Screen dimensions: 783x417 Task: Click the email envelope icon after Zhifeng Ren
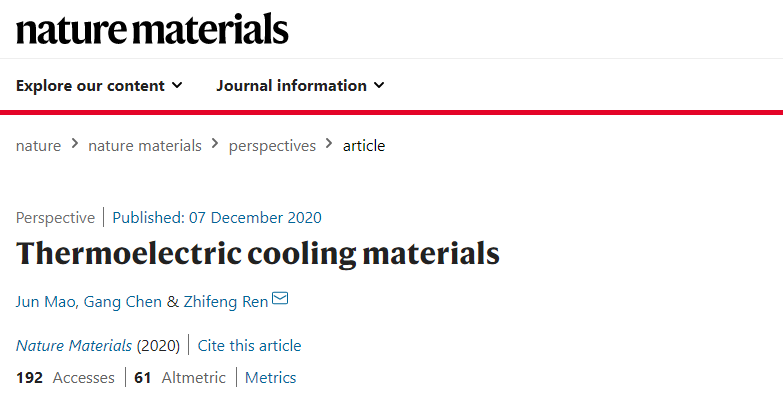280,298
